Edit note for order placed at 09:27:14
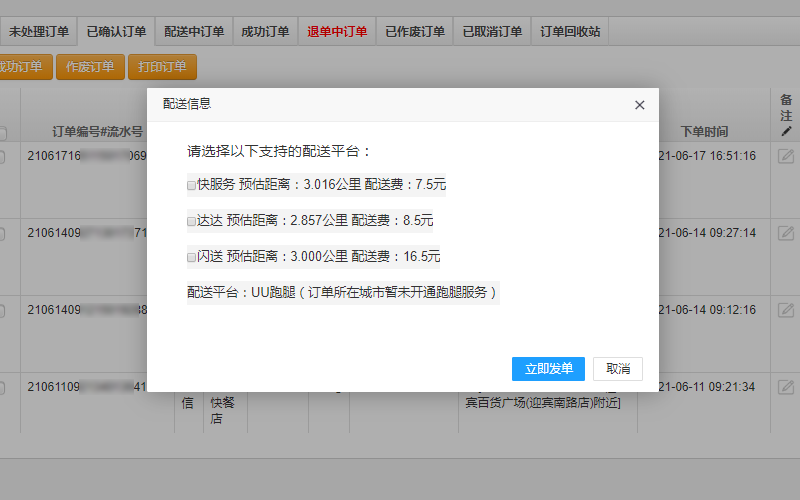Screen dimensions: 800x500 pyautogui.click(x=786, y=233)
